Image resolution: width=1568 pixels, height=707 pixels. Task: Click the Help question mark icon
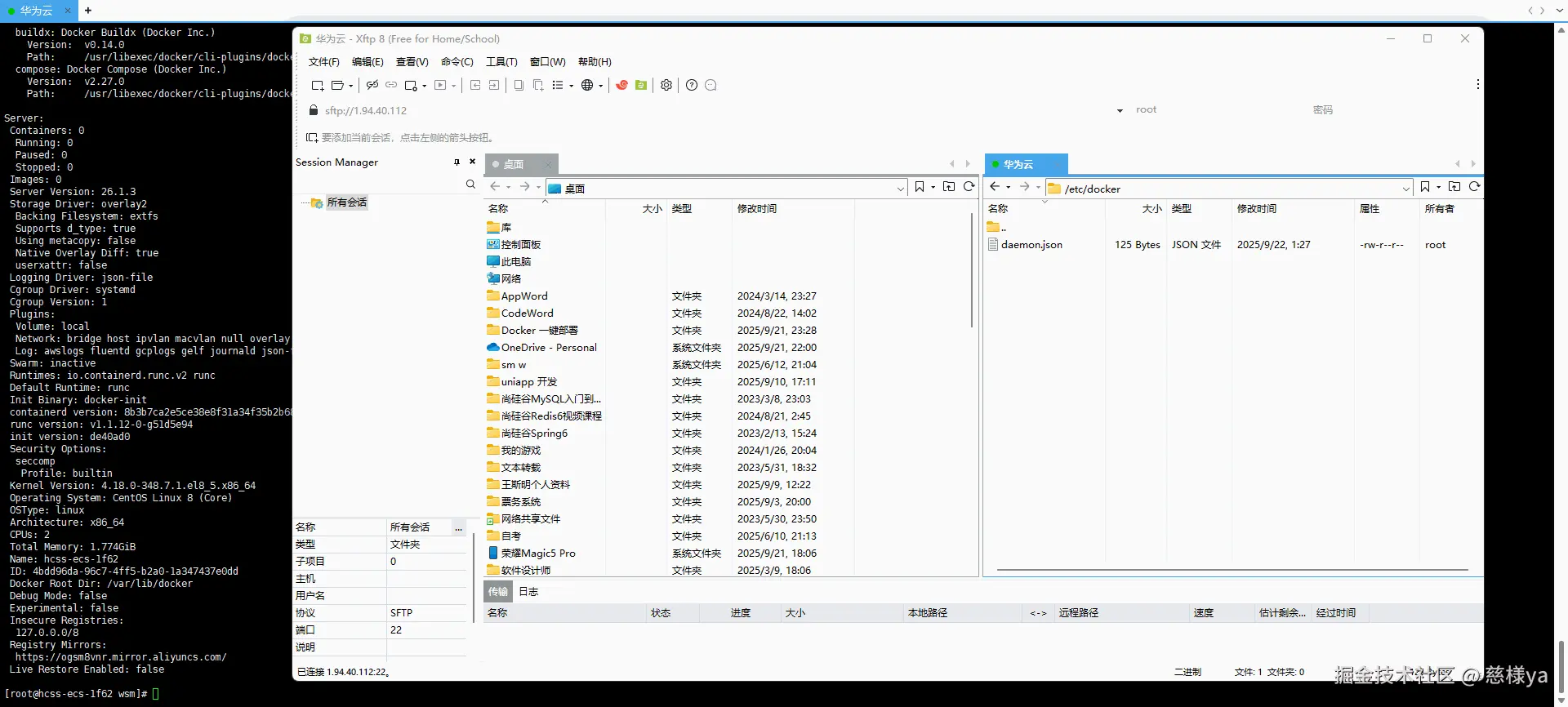(x=692, y=85)
